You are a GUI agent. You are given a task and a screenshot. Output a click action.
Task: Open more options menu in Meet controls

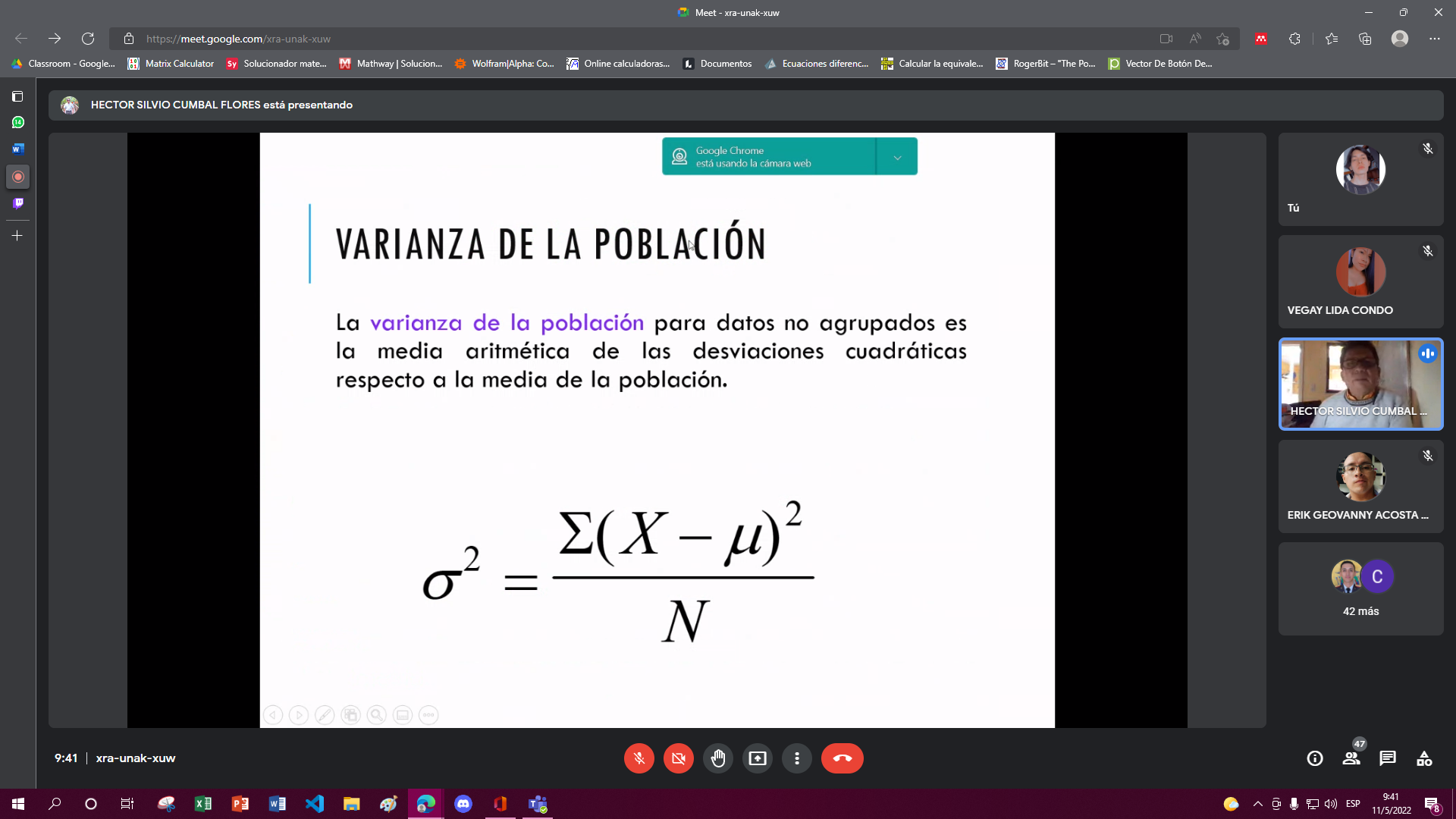pos(797,758)
